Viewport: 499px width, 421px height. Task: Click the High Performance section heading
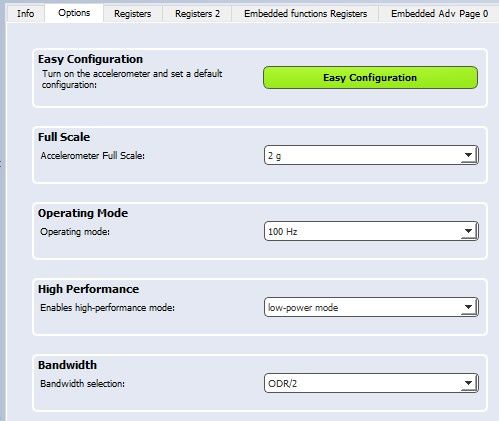(88, 289)
